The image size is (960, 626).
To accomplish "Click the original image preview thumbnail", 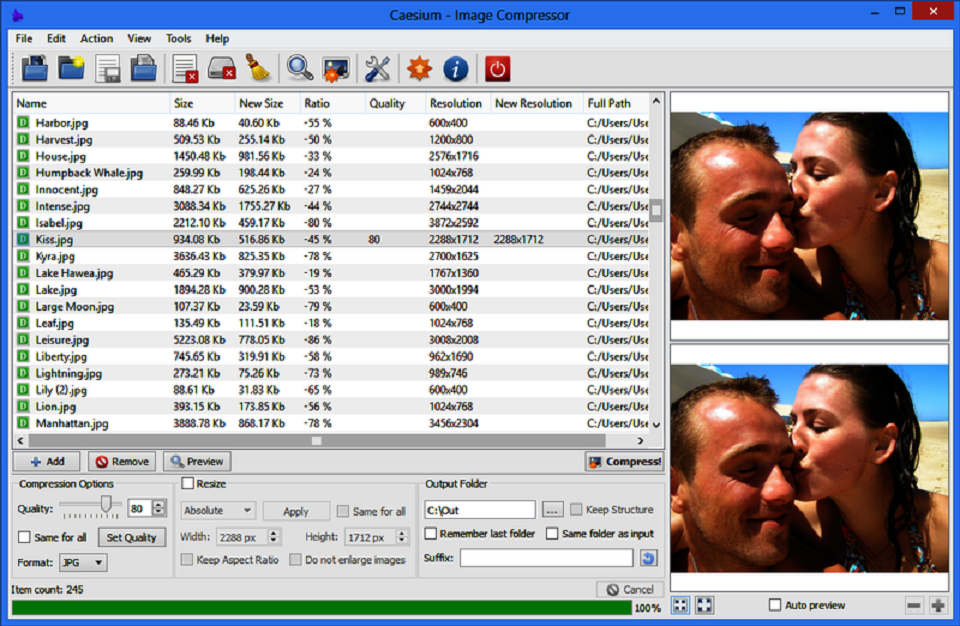I will [809, 216].
